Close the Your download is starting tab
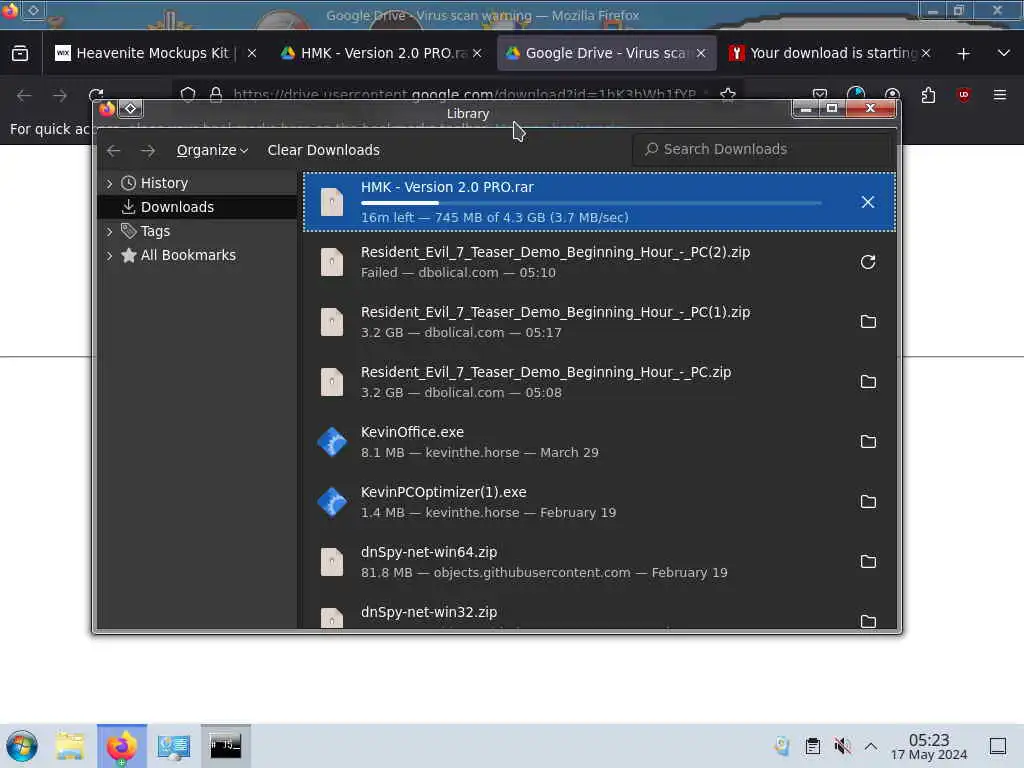This screenshot has width=1024, height=768. point(925,54)
